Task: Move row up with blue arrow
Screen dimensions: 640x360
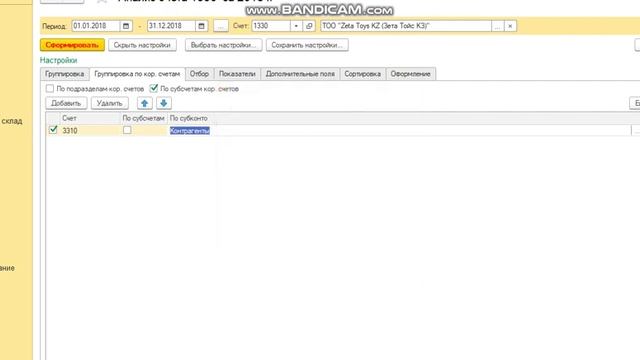Action: tap(144, 103)
